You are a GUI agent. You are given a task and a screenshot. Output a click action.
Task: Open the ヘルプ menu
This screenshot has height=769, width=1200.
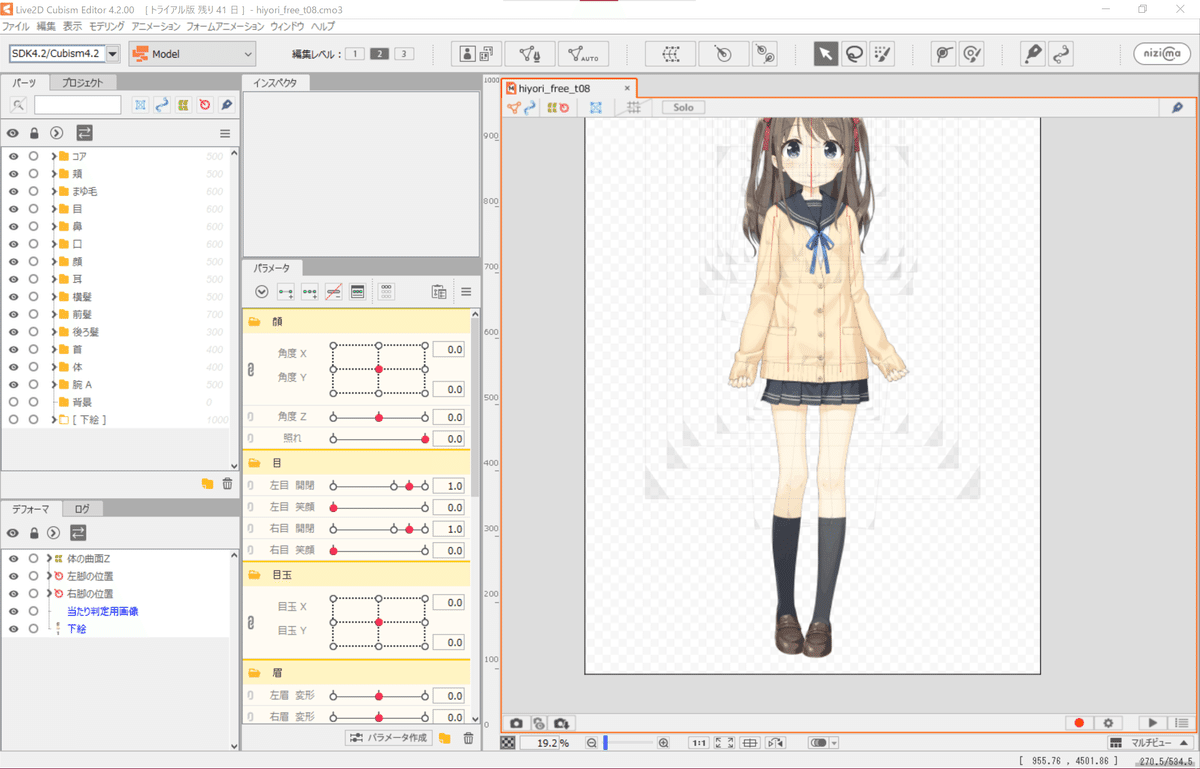pyautogui.click(x=323, y=26)
